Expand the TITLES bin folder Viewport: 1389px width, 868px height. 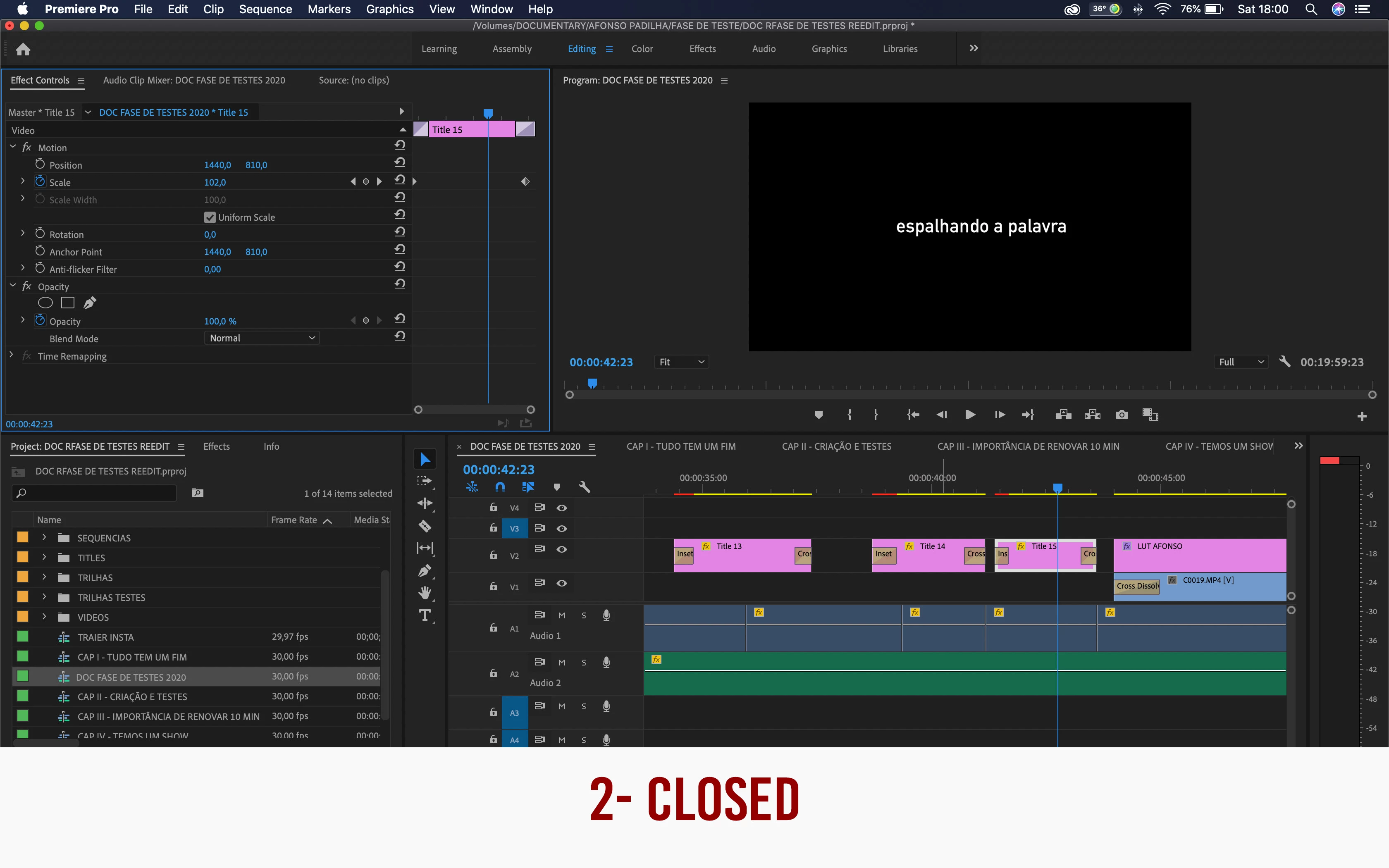coord(44,558)
